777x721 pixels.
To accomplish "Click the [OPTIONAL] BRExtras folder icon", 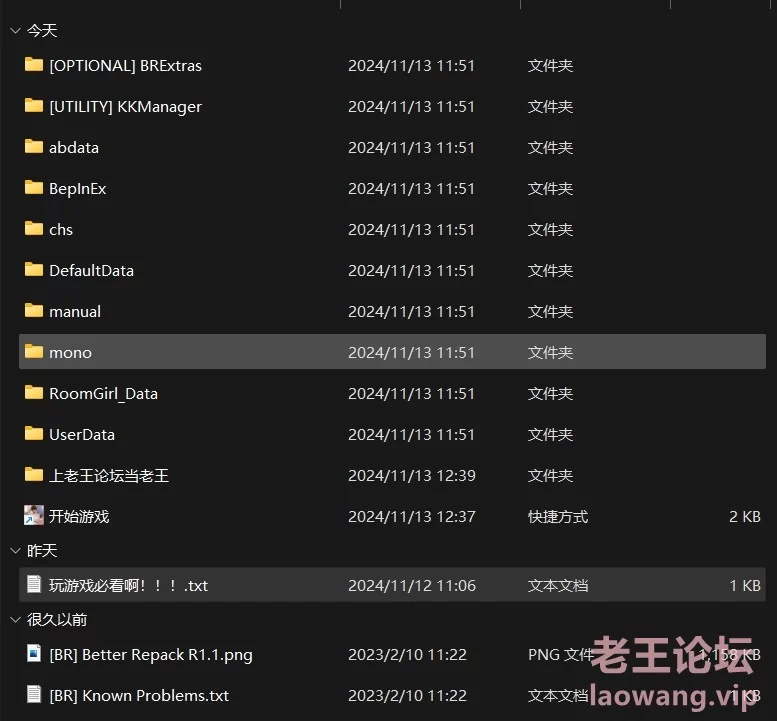I will coord(34,64).
